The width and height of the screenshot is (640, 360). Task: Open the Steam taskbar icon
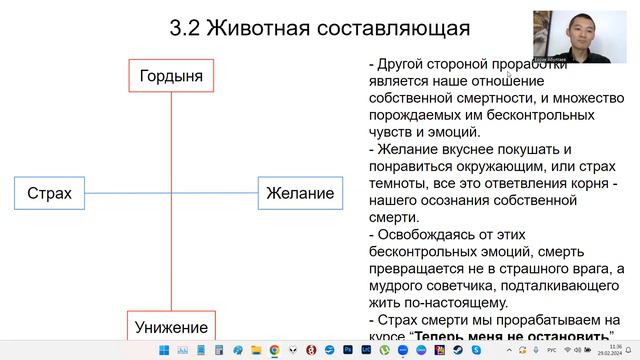click(x=458, y=350)
